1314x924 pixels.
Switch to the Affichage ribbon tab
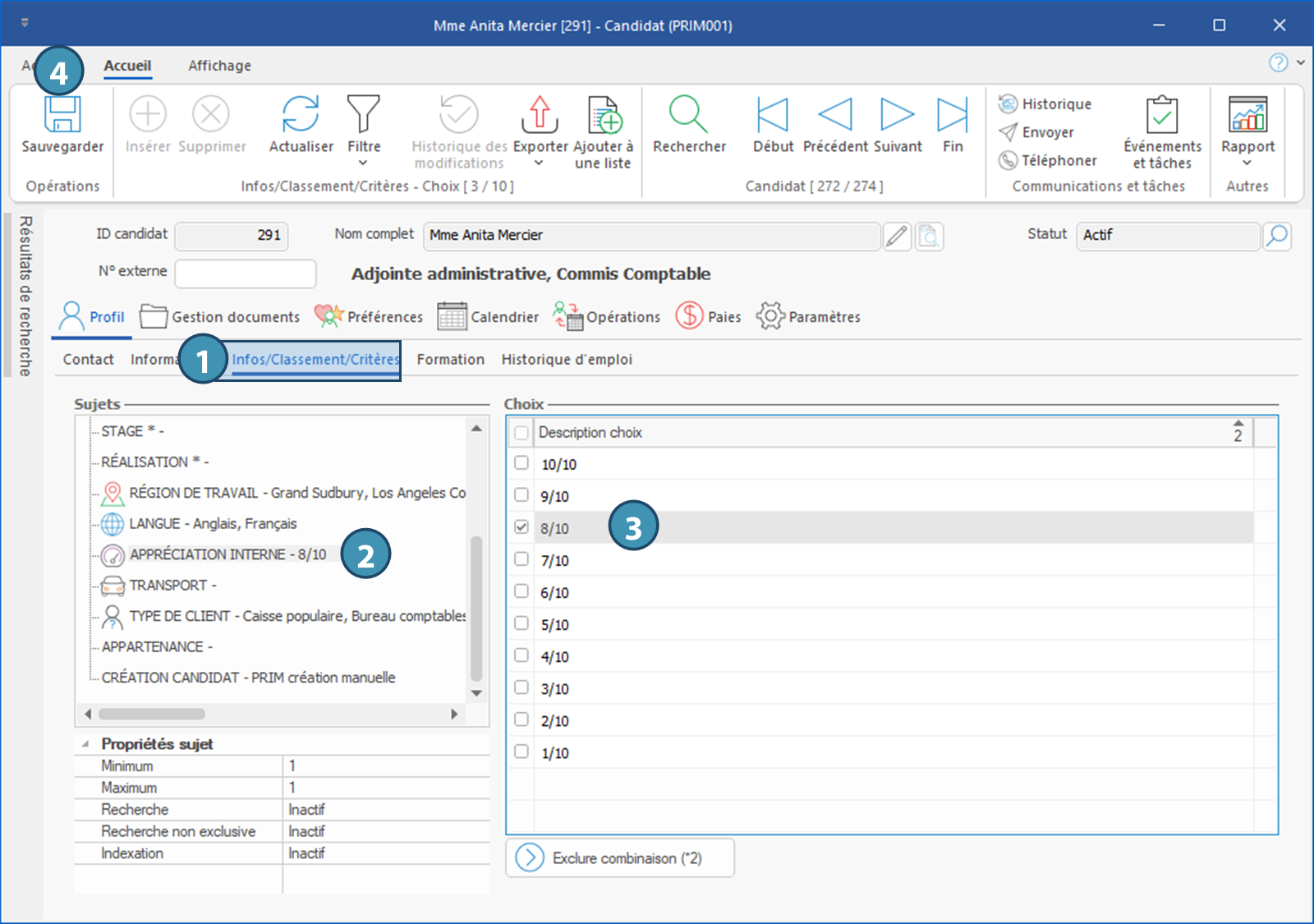coord(219,66)
